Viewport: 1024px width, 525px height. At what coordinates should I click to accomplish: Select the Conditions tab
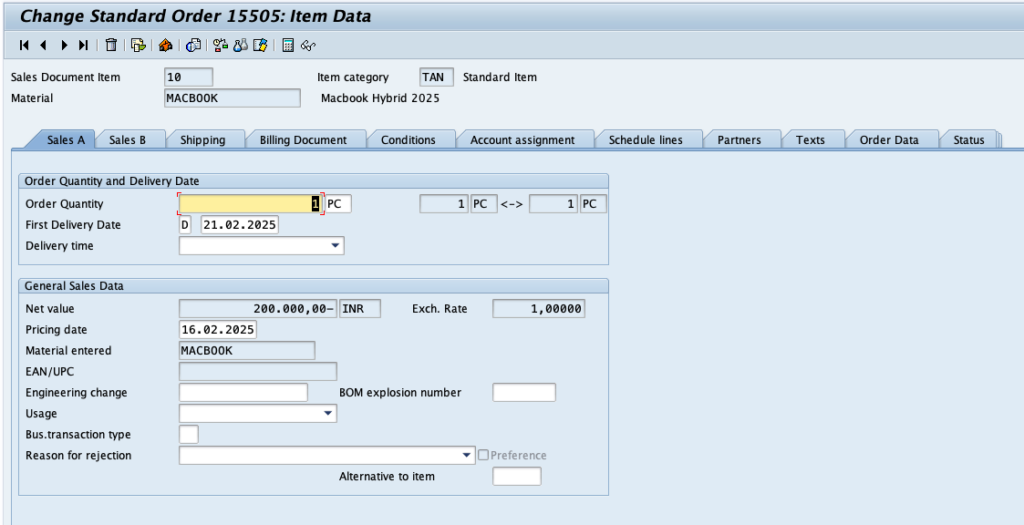[x=408, y=140]
